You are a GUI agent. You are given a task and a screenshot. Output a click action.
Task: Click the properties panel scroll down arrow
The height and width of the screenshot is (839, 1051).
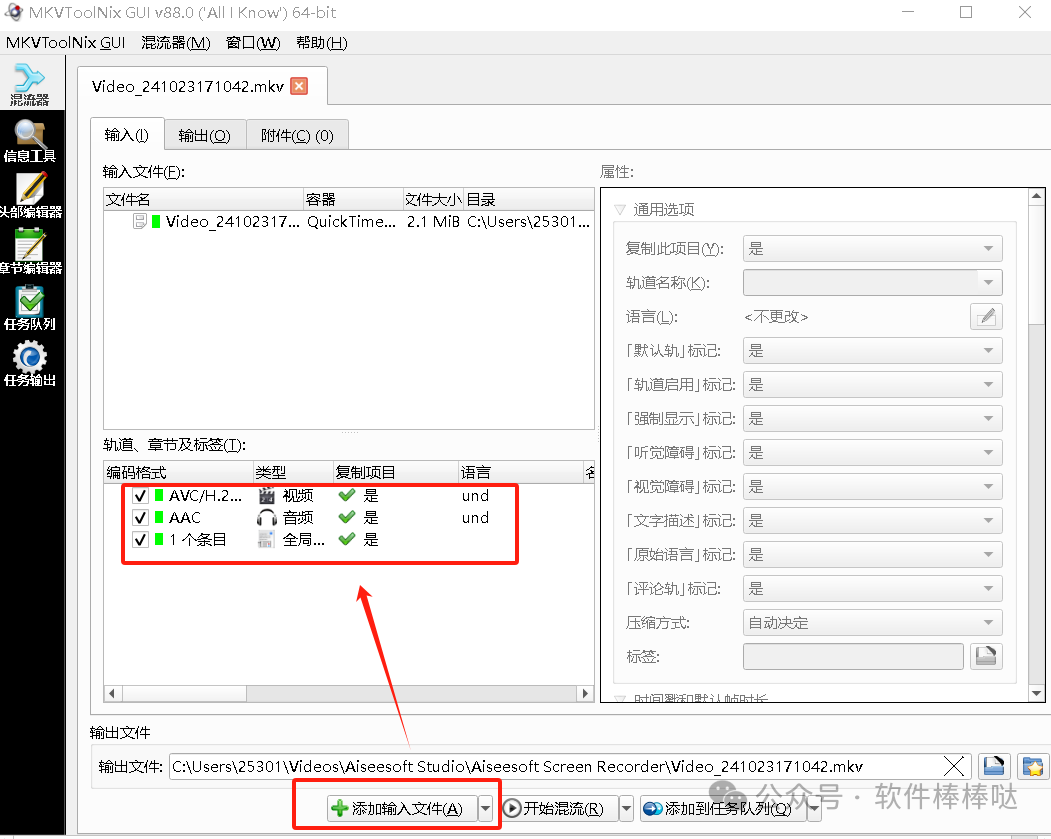pyautogui.click(x=1036, y=693)
